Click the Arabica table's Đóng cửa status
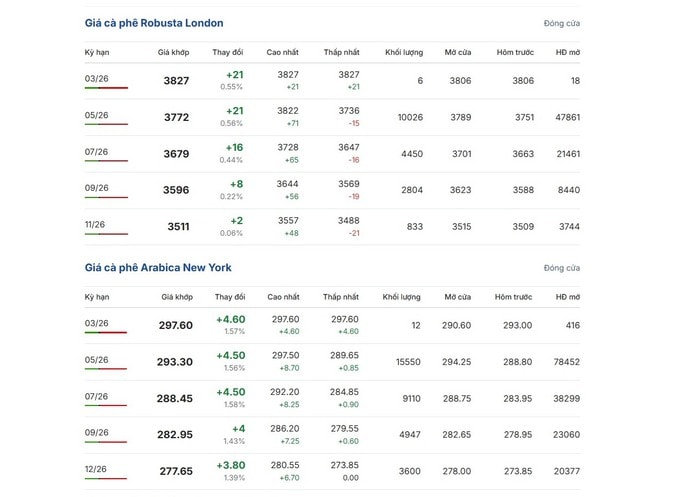 [x=561, y=268]
